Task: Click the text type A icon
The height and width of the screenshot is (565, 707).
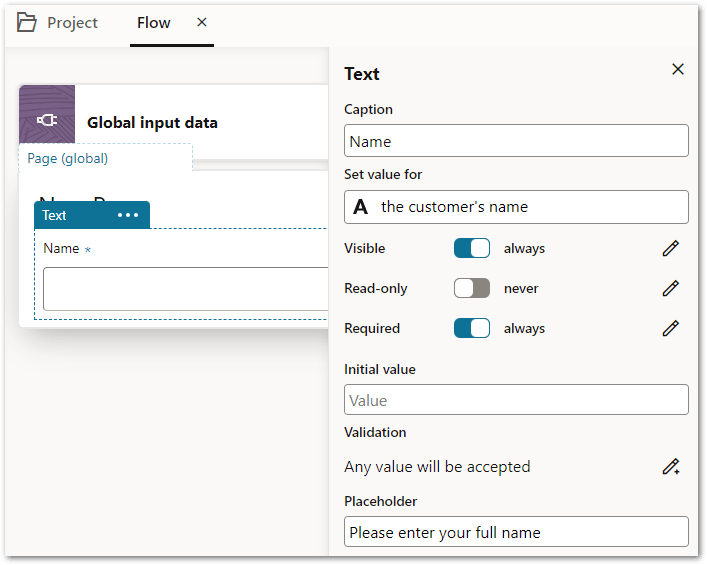Action: pyautogui.click(x=360, y=207)
